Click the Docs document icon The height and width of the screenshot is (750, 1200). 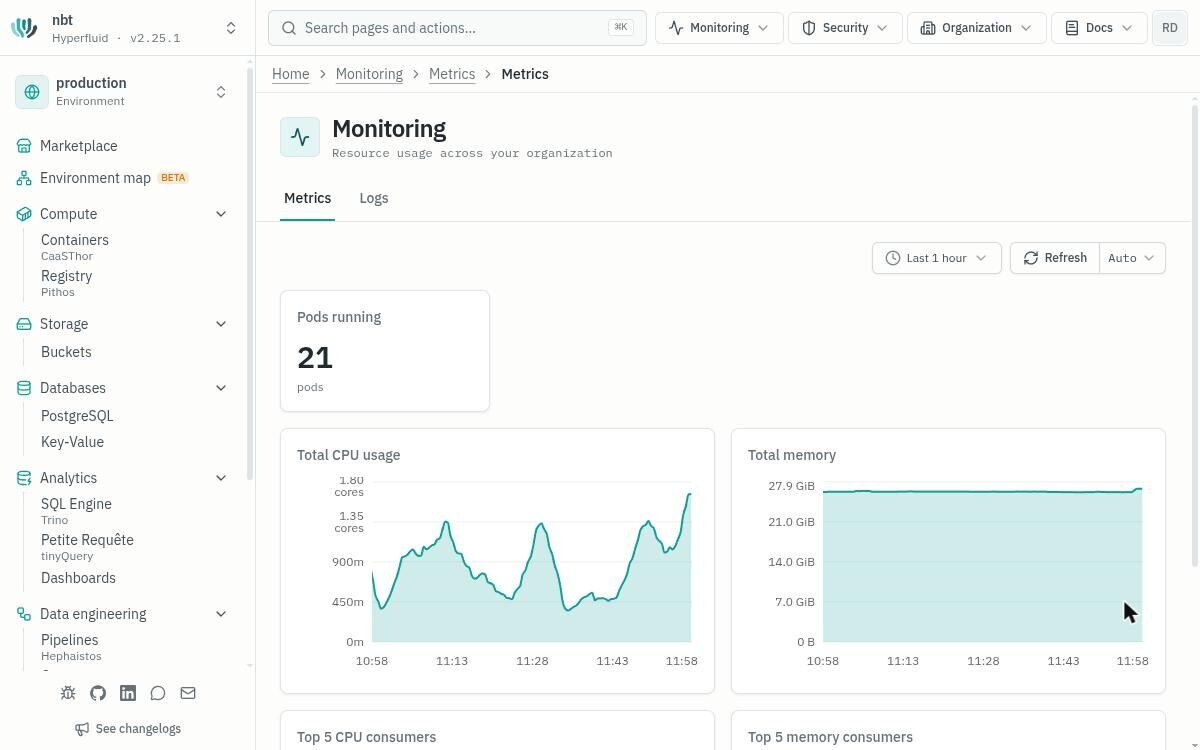1072,28
